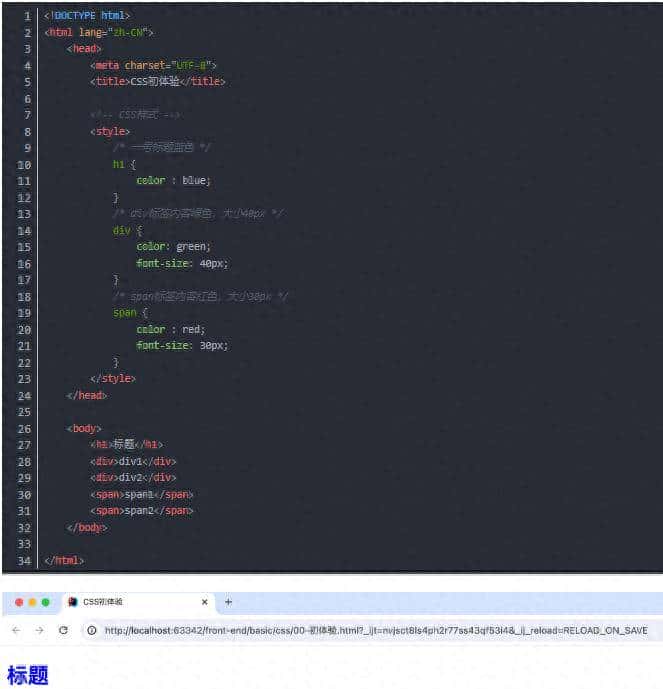Image resolution: width=663 pixels, height=689 pixels.
Task: Click the opening body tag
Action: 84,428
